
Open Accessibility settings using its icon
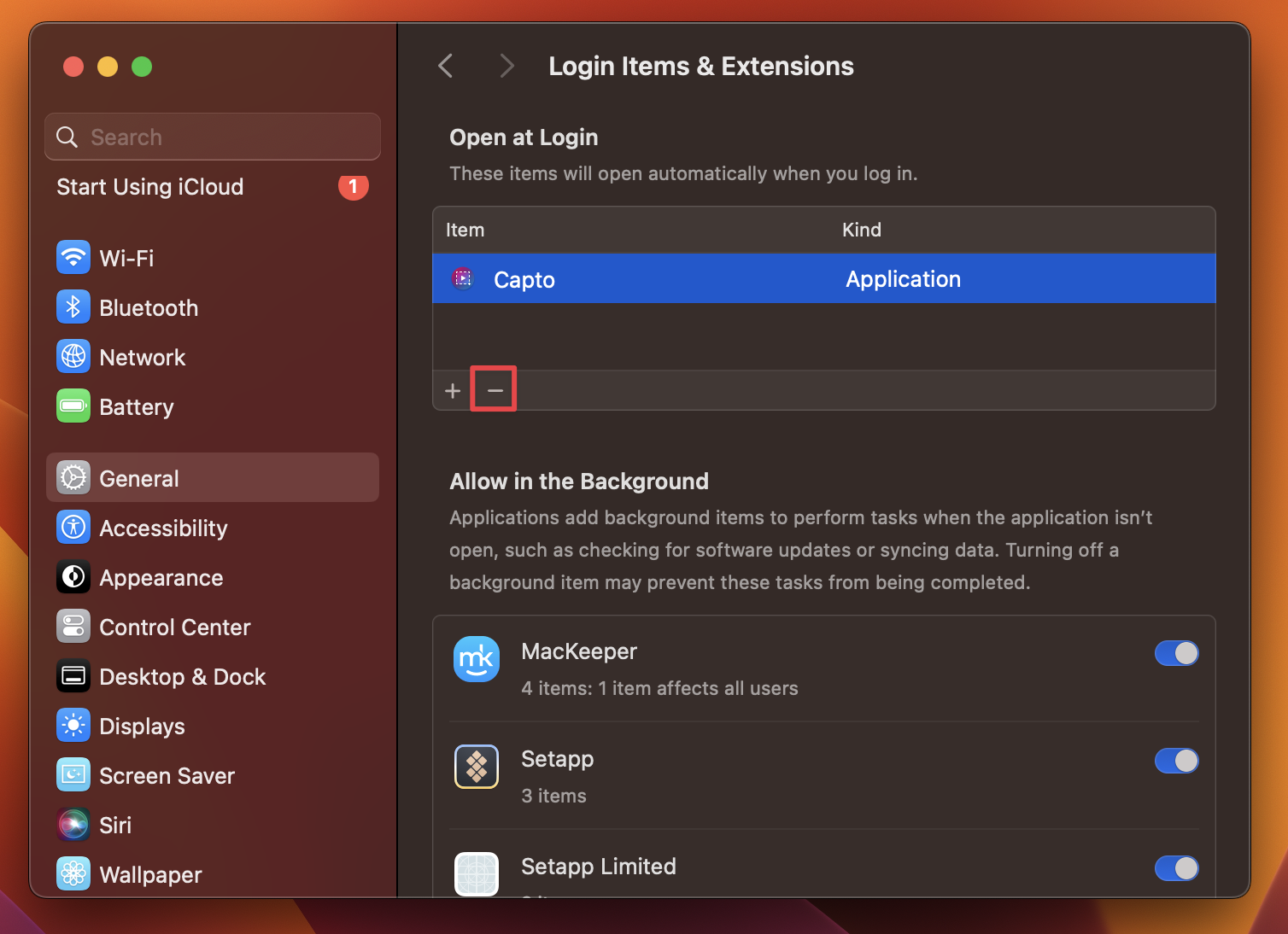click(x=73, y=528)
